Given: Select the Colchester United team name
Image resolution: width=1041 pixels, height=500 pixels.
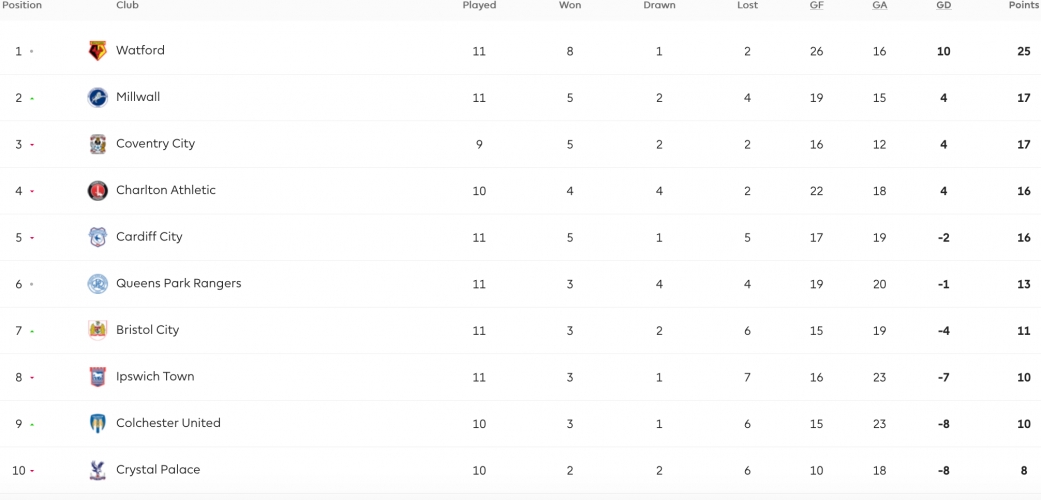Looking at the screenshot, I should point(168,423).
